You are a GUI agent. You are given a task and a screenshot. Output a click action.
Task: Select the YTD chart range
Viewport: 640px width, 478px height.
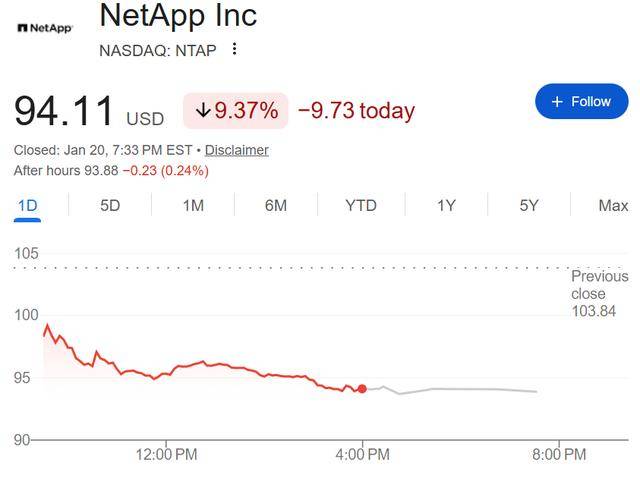(x=361, y=205)
